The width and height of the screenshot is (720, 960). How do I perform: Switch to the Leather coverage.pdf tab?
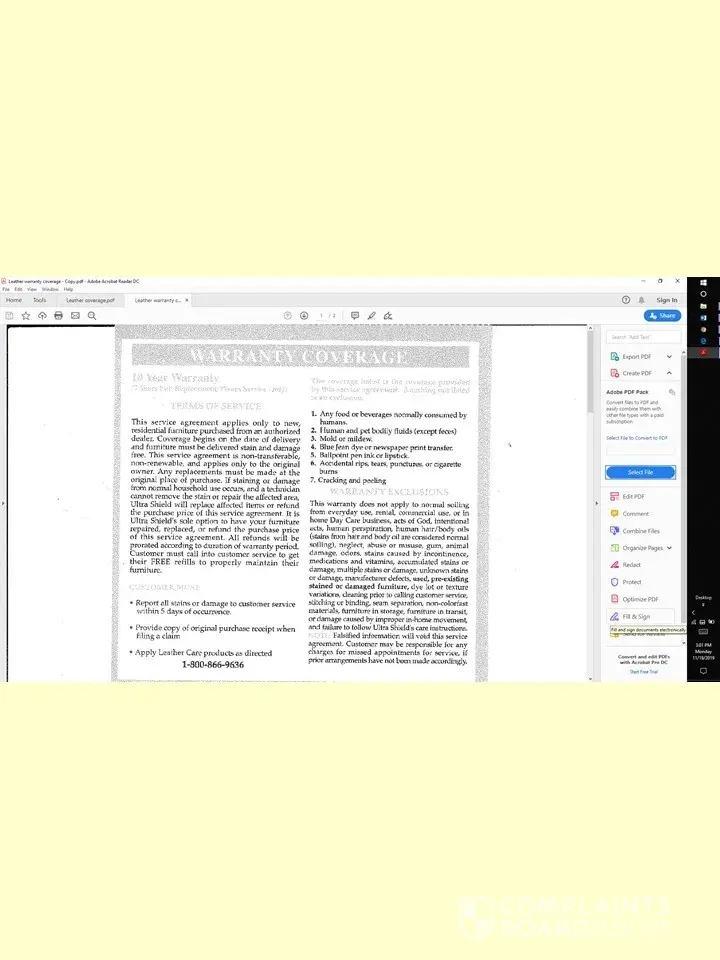91,300
